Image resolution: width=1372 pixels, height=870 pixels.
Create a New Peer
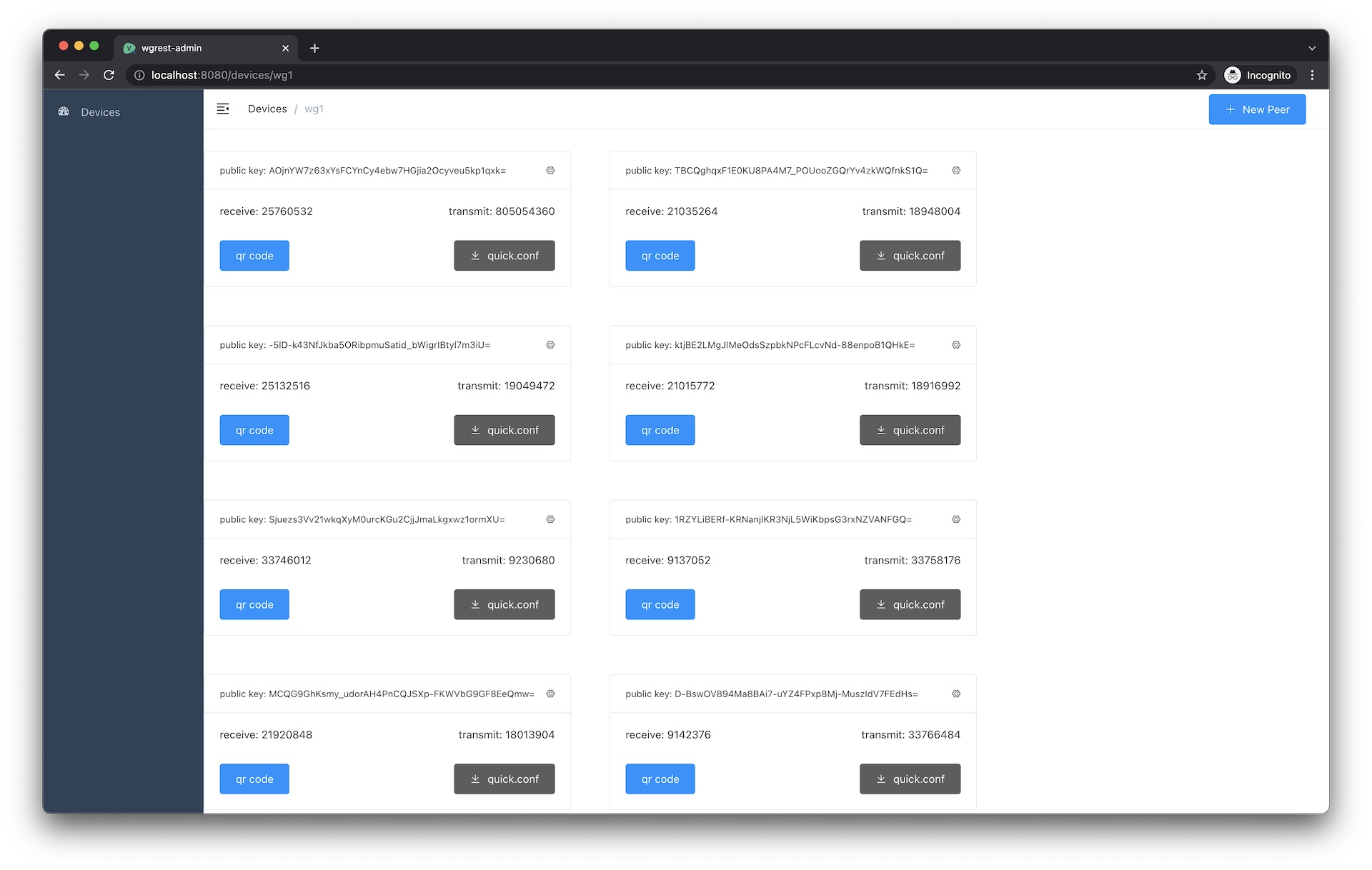tap(1257, 109)
